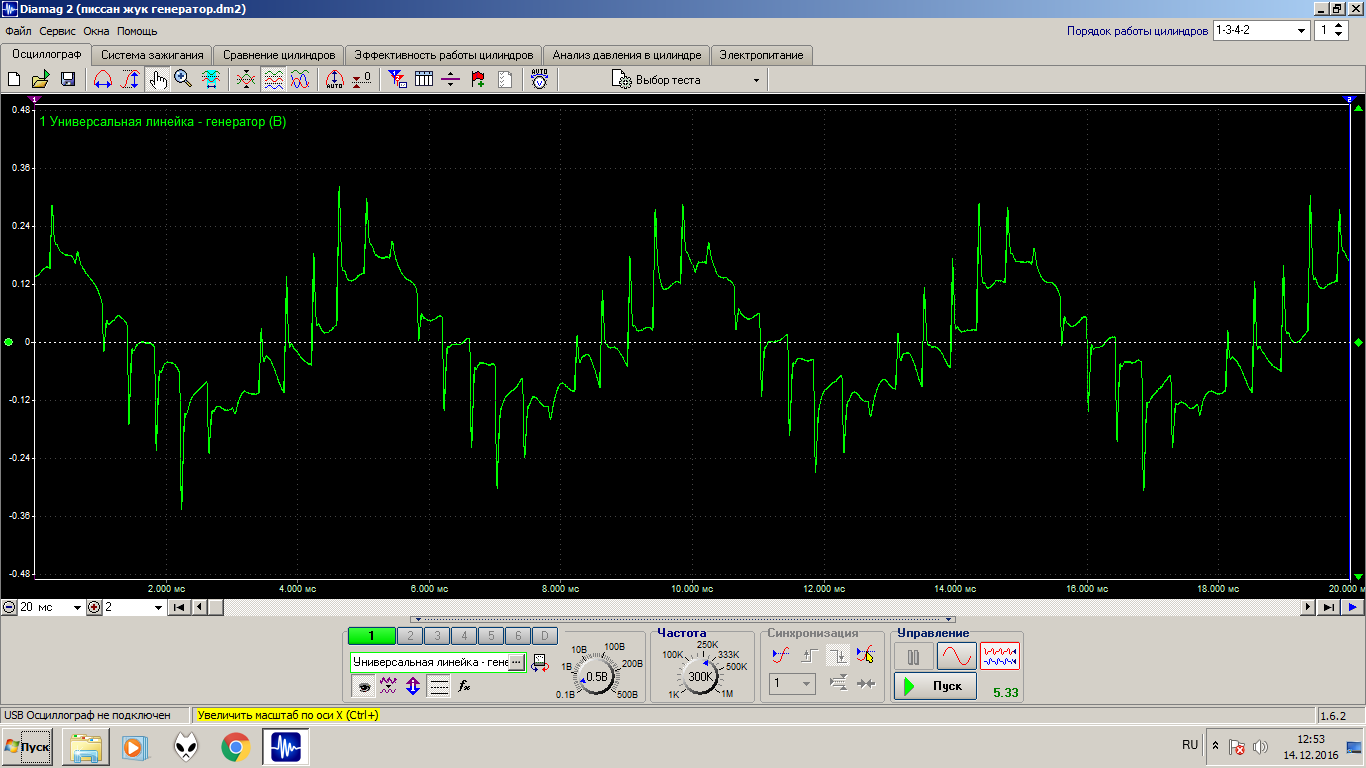
Task: Select channel 1 green button
Action: pos(371,636)
